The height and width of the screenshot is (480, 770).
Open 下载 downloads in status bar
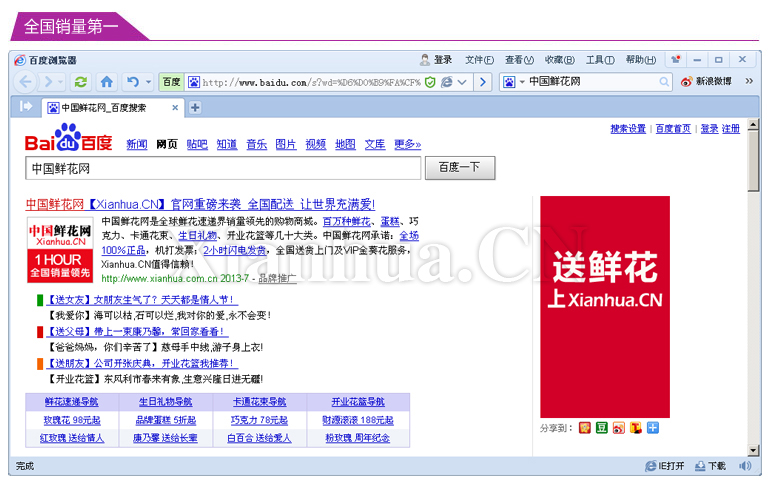point(710,466)
